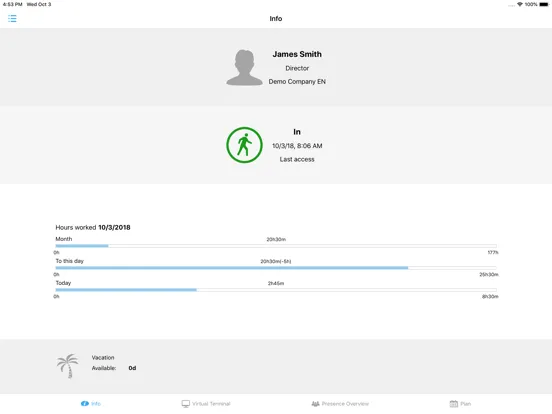552x414 pixels.
Task: Click the Month hours progress bar
Action: click(276, 246)
